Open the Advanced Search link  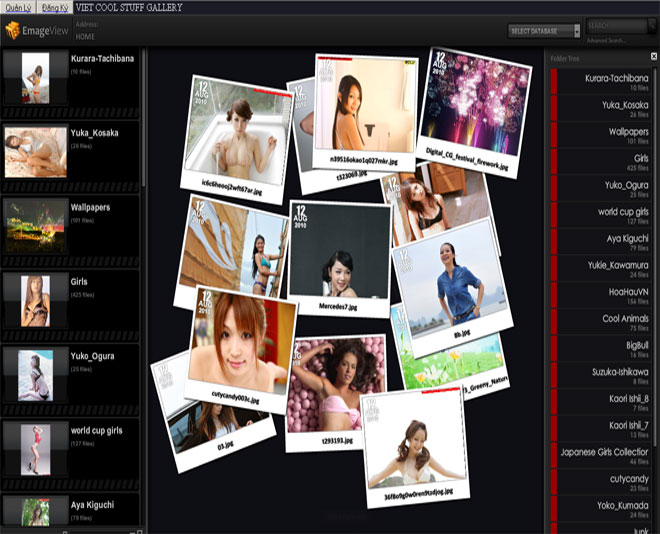pyautogui.click(x=606, y=41)
